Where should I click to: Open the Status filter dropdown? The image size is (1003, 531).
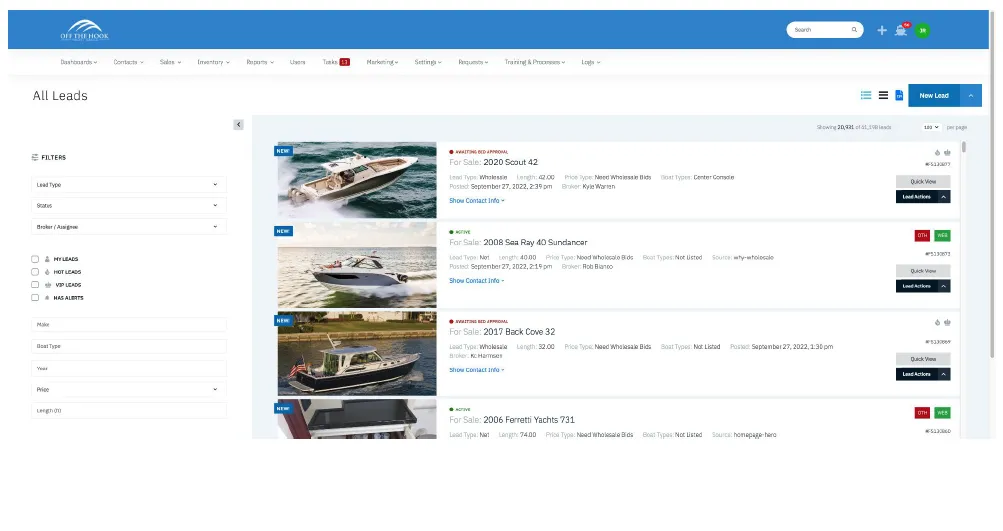point(129,205)
